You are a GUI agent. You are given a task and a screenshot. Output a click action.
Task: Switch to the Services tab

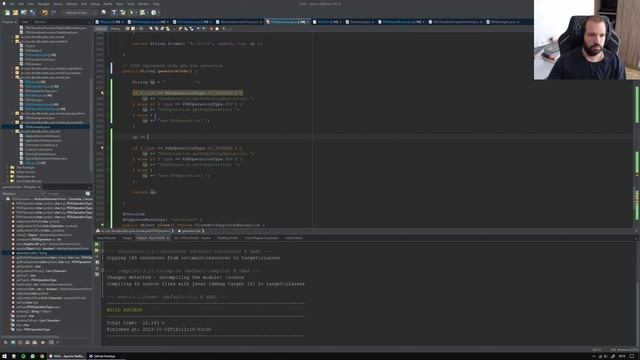[40, 22]
